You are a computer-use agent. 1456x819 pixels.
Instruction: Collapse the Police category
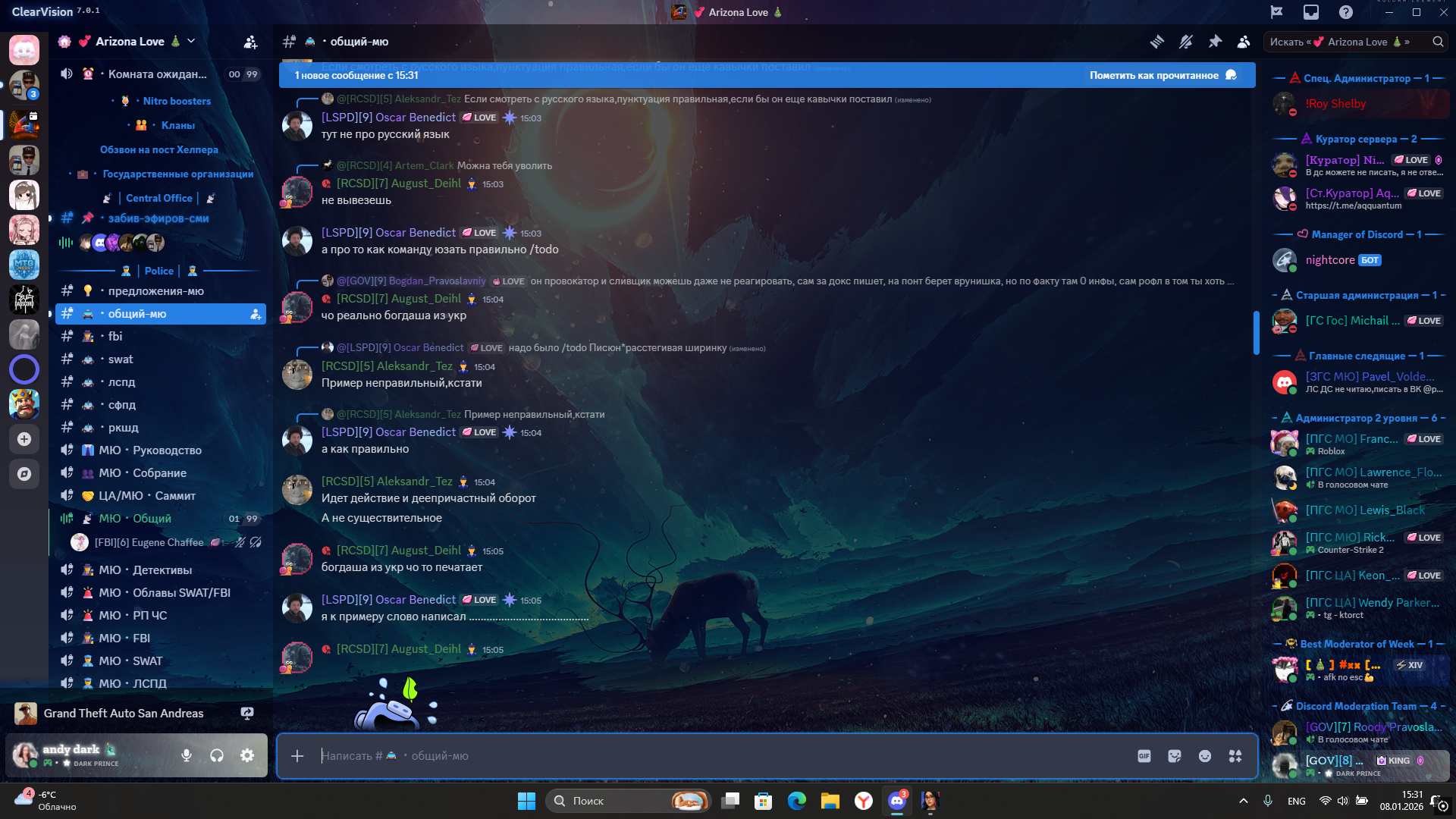point(159,271)
